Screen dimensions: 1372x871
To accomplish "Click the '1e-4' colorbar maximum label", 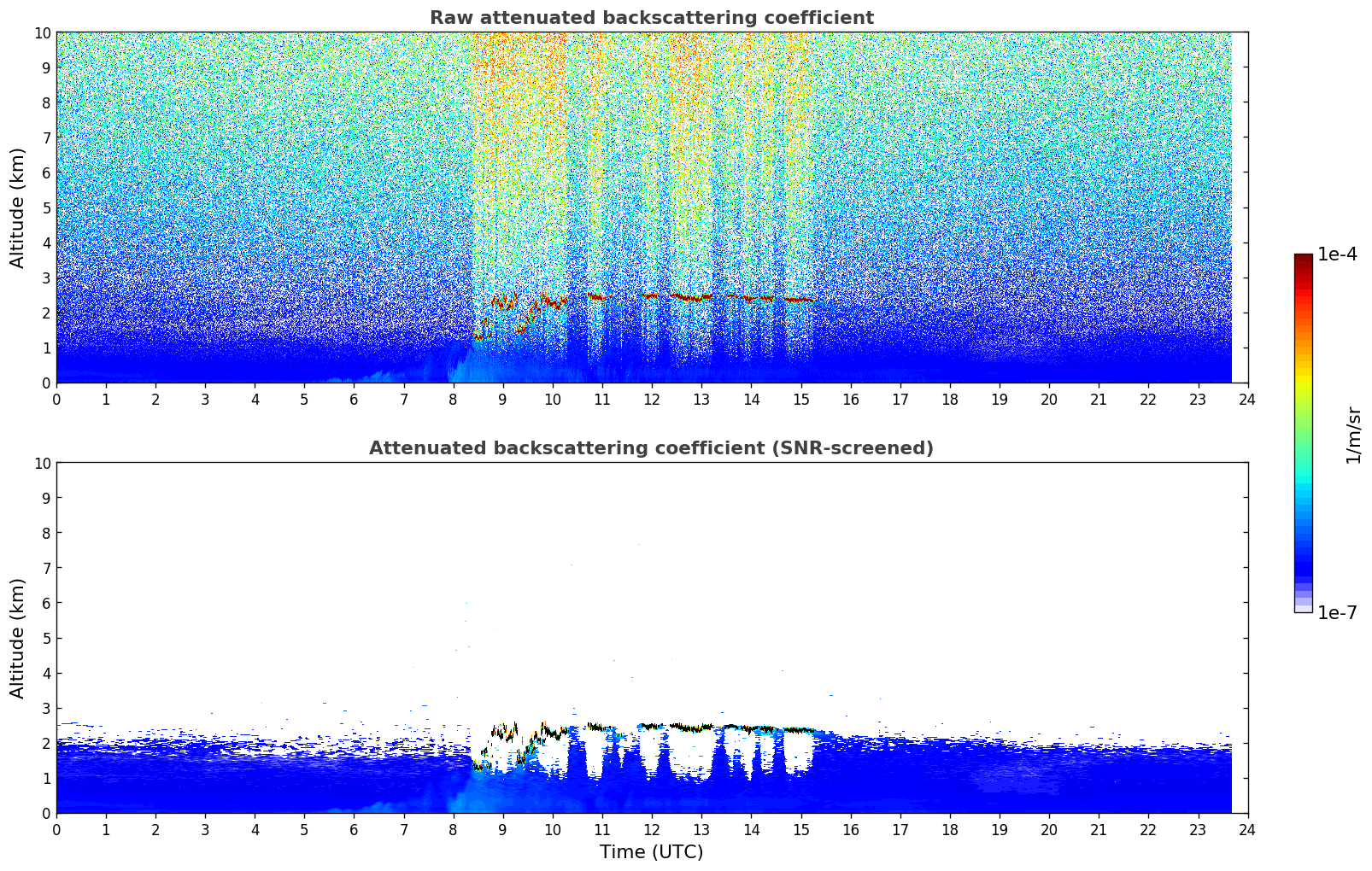I will pos(1337,254).
